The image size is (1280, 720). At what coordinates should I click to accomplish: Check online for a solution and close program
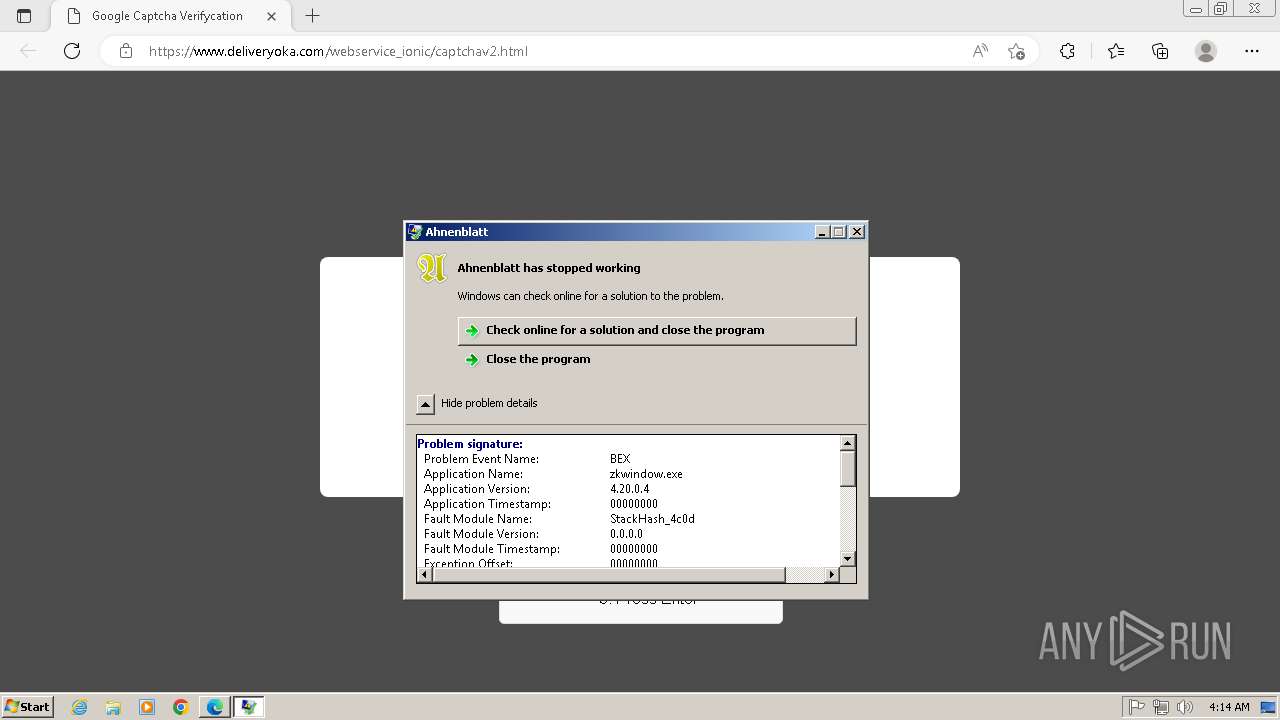(657, 330)
